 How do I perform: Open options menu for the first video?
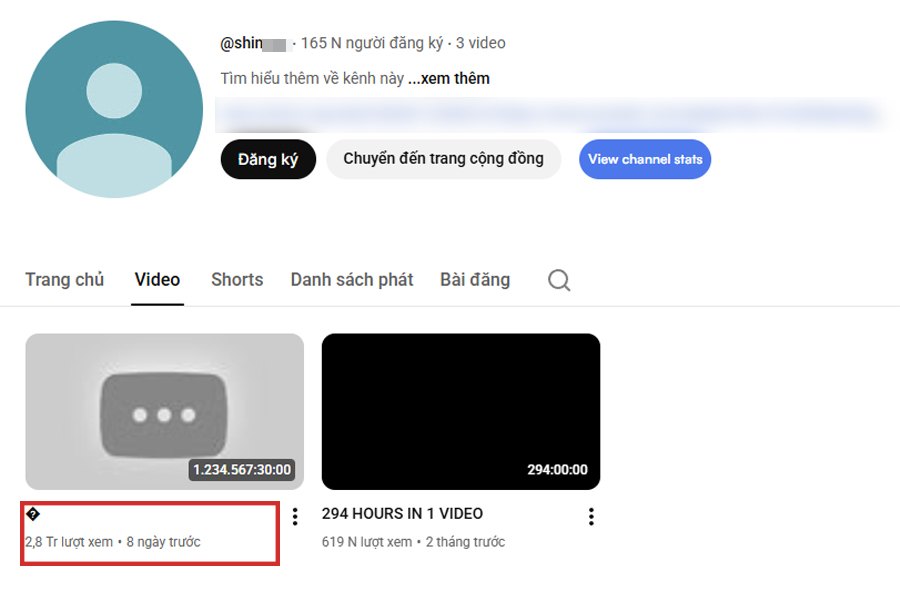[297, 518]
